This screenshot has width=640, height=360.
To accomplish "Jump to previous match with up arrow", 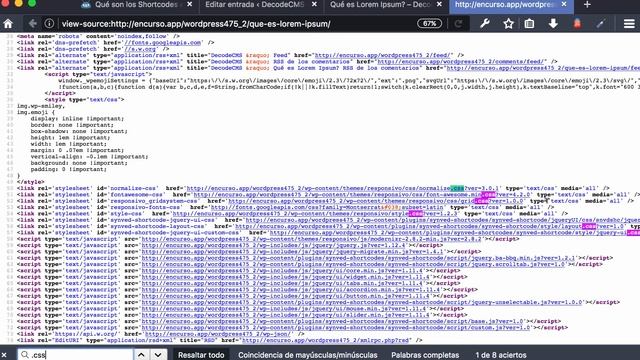I will pos(141,355).
